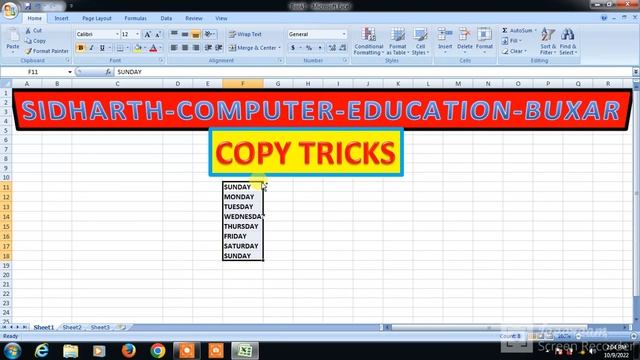
Task: Switch to the Review tab
Action: pyautogui.click(x=193, y=18)
